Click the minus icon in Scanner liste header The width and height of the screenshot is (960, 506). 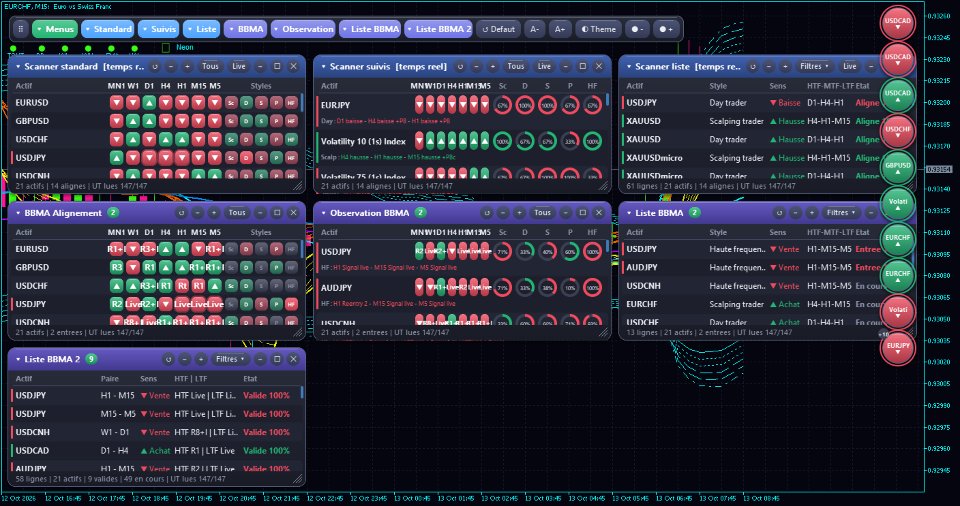769,66
